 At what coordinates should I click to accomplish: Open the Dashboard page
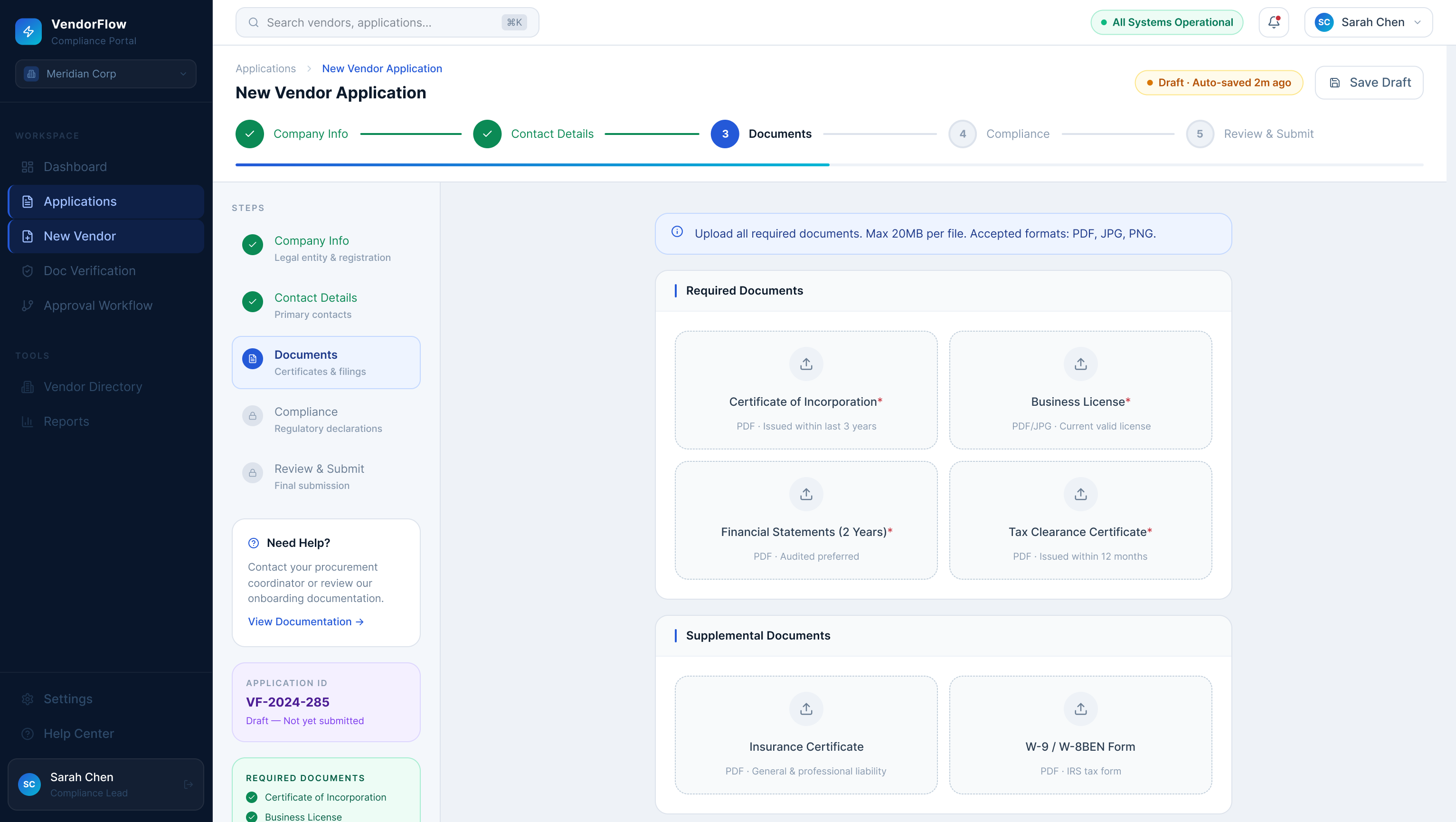[106, 167]
